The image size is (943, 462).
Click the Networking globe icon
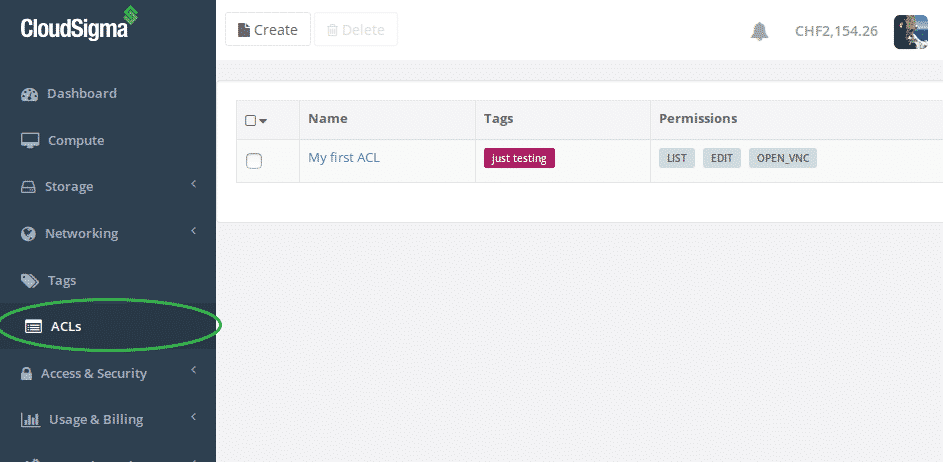[x=28, y=233]
